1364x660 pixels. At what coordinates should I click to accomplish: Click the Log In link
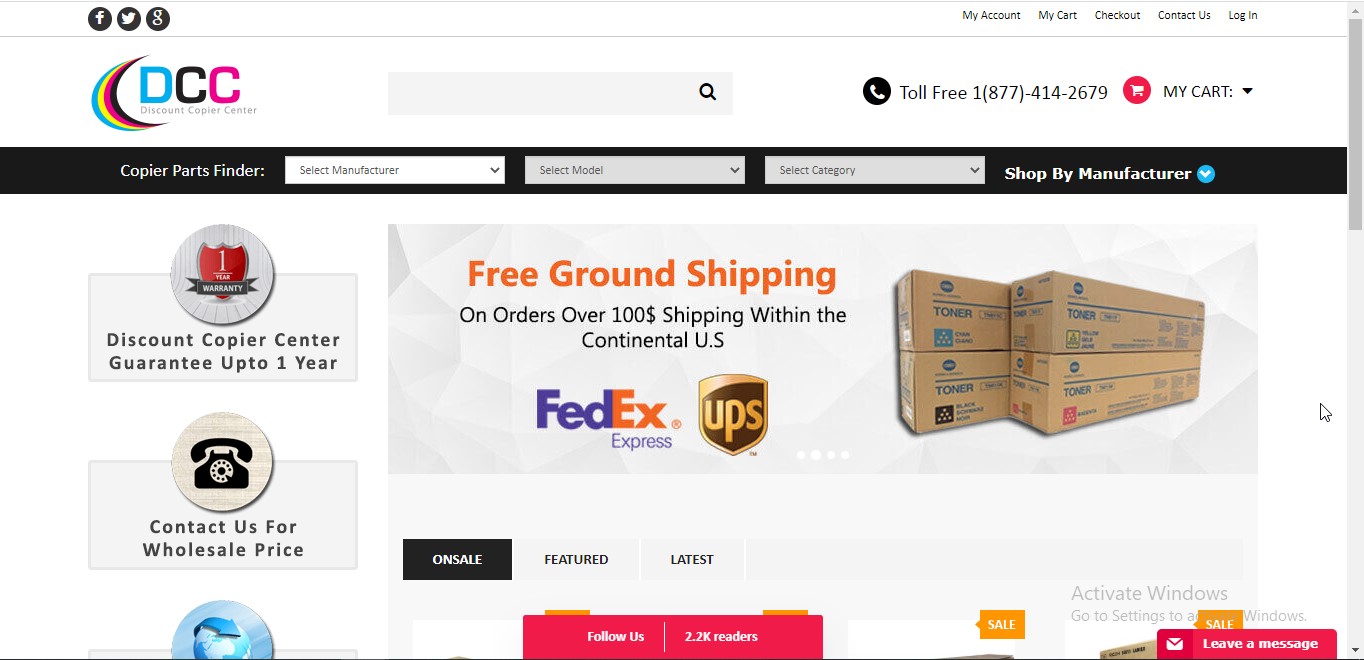tap(1243, 15)
